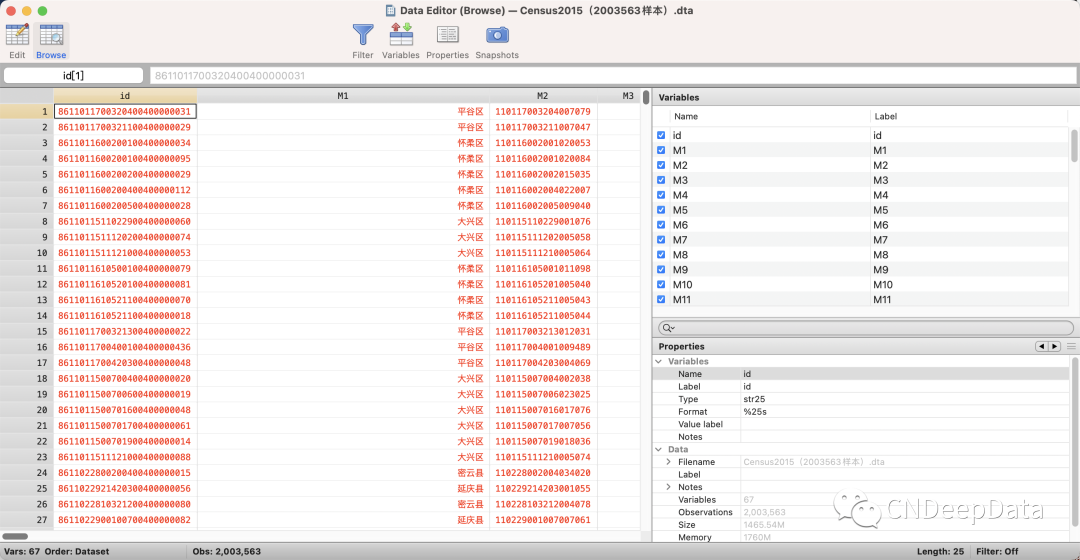Screen dimensions: 1080x560
Task: Uncheck the M7 variable checkbox
Action: 661,240
